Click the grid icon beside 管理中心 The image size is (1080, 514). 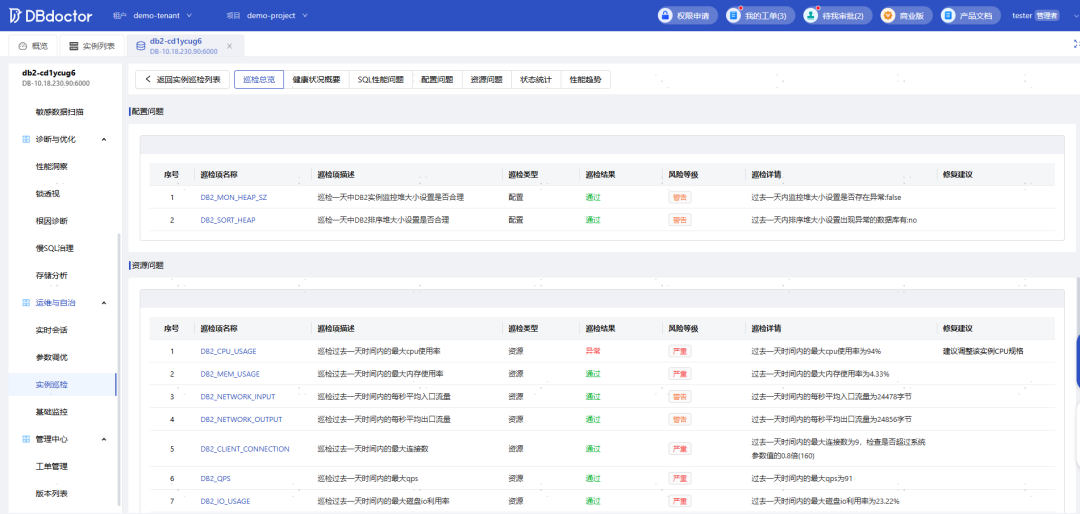pos(25,439)
